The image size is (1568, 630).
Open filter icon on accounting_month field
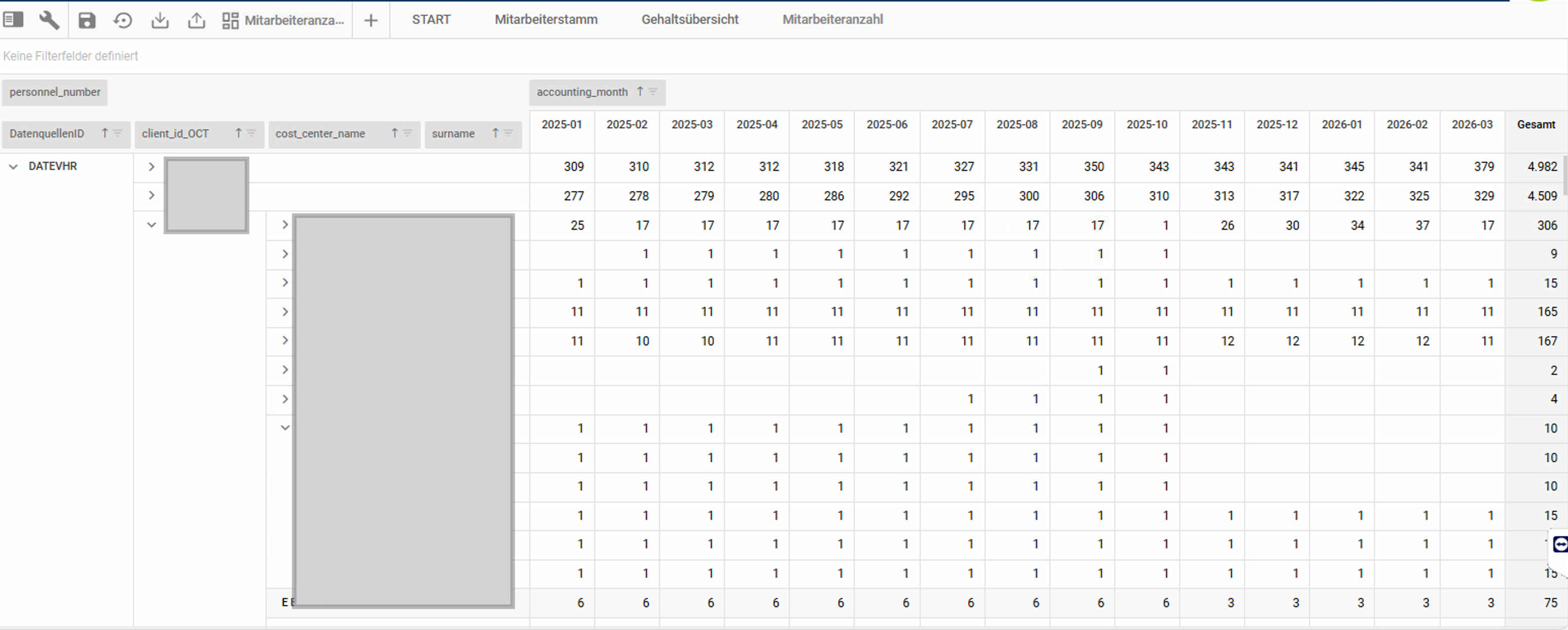click(652, 91)
